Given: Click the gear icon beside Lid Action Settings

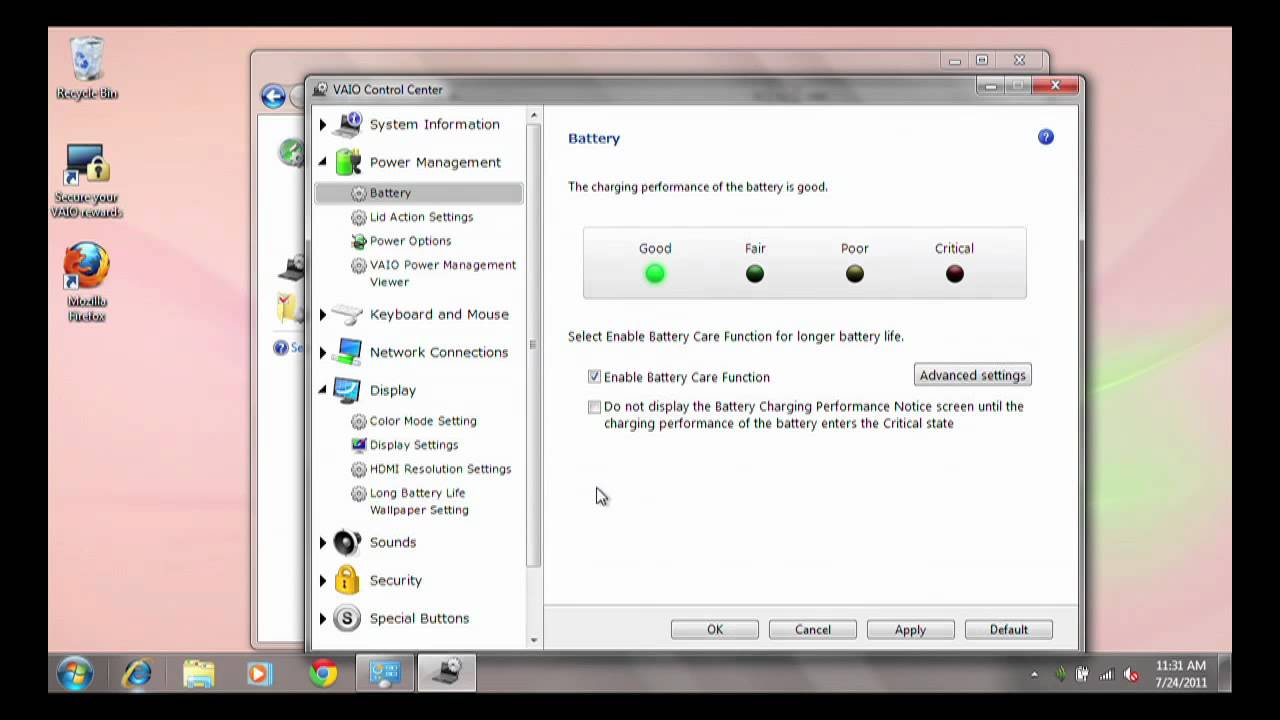Looking at the screenshot, I should [x=359, y=217].
